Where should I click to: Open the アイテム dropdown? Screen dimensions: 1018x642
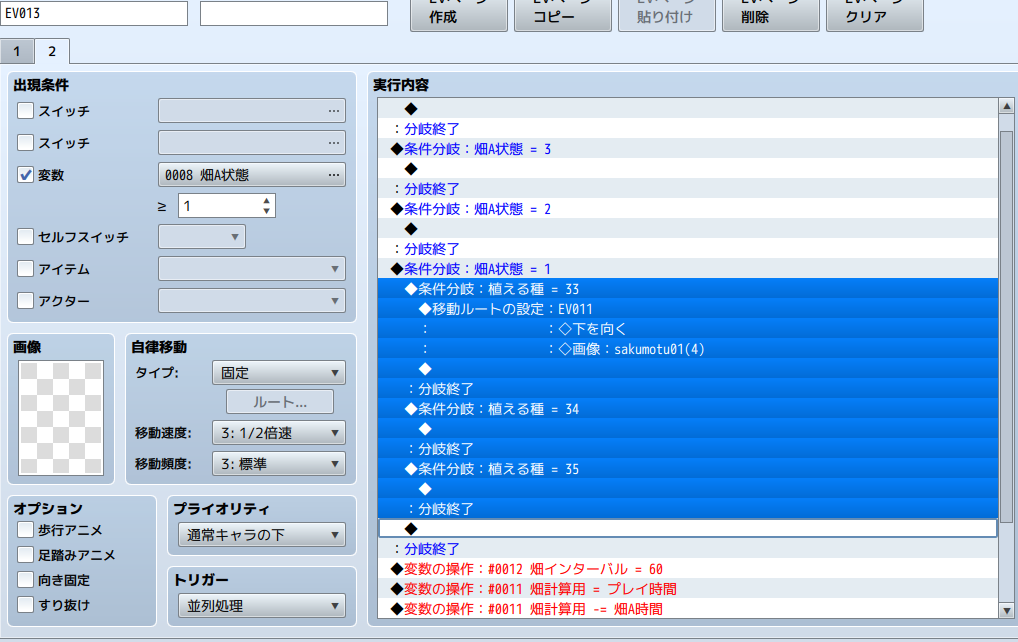point(252,268)
